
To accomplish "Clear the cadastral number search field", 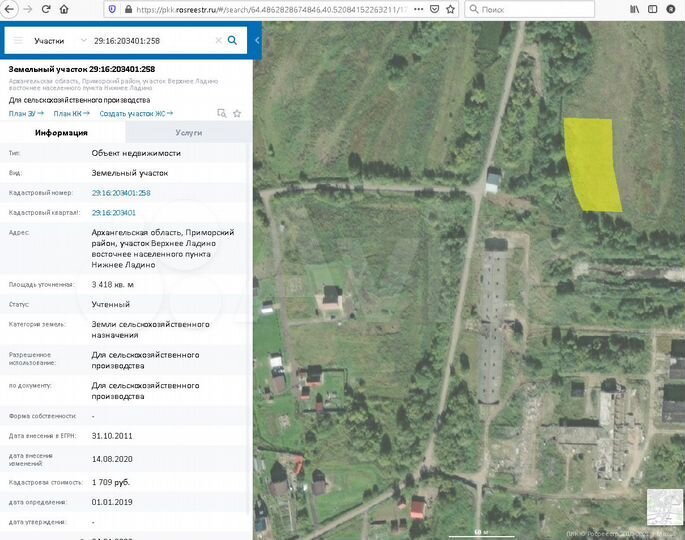I will pos(218,41).
